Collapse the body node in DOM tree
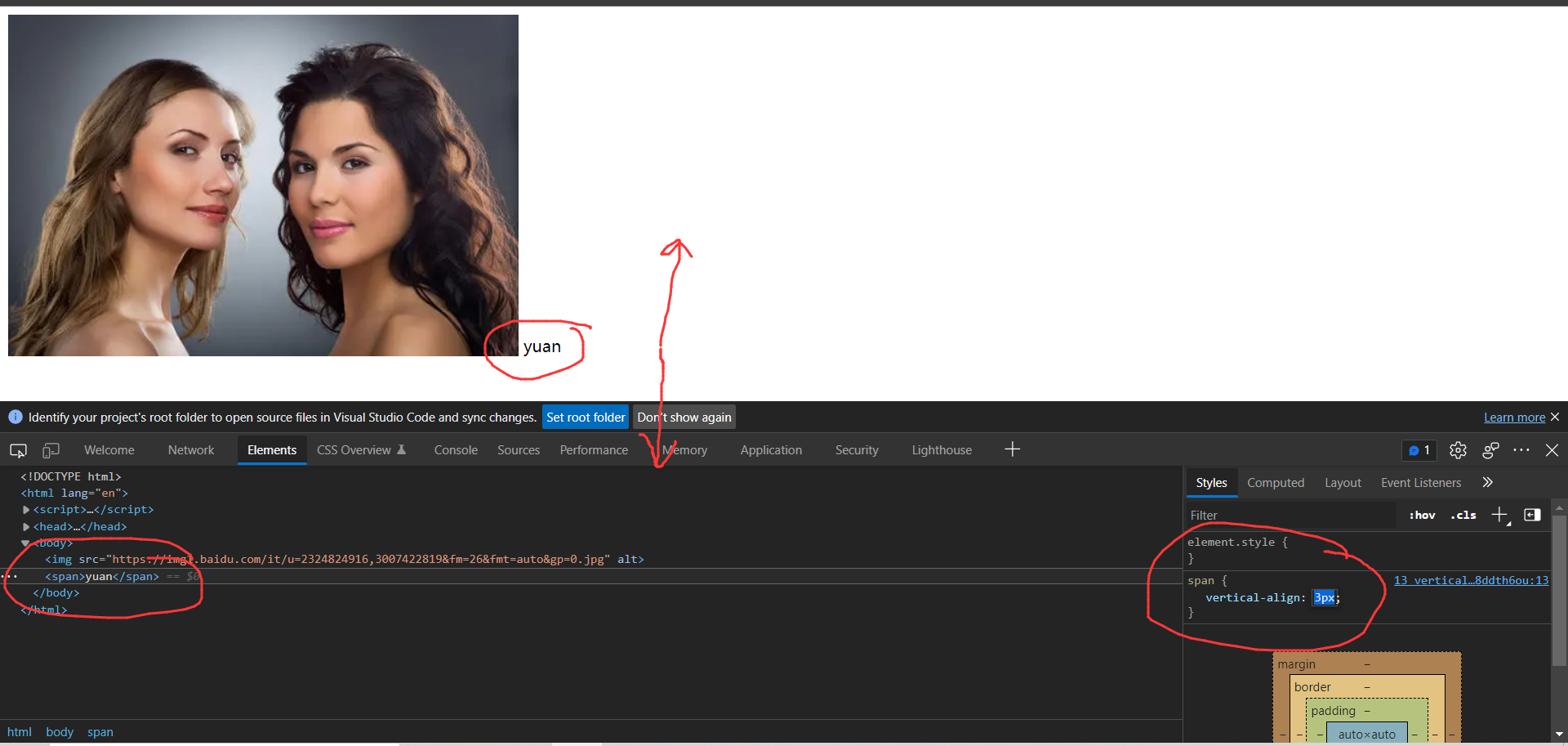Image resolution: width=1568 pixels, height=746 pixels. 26,543
